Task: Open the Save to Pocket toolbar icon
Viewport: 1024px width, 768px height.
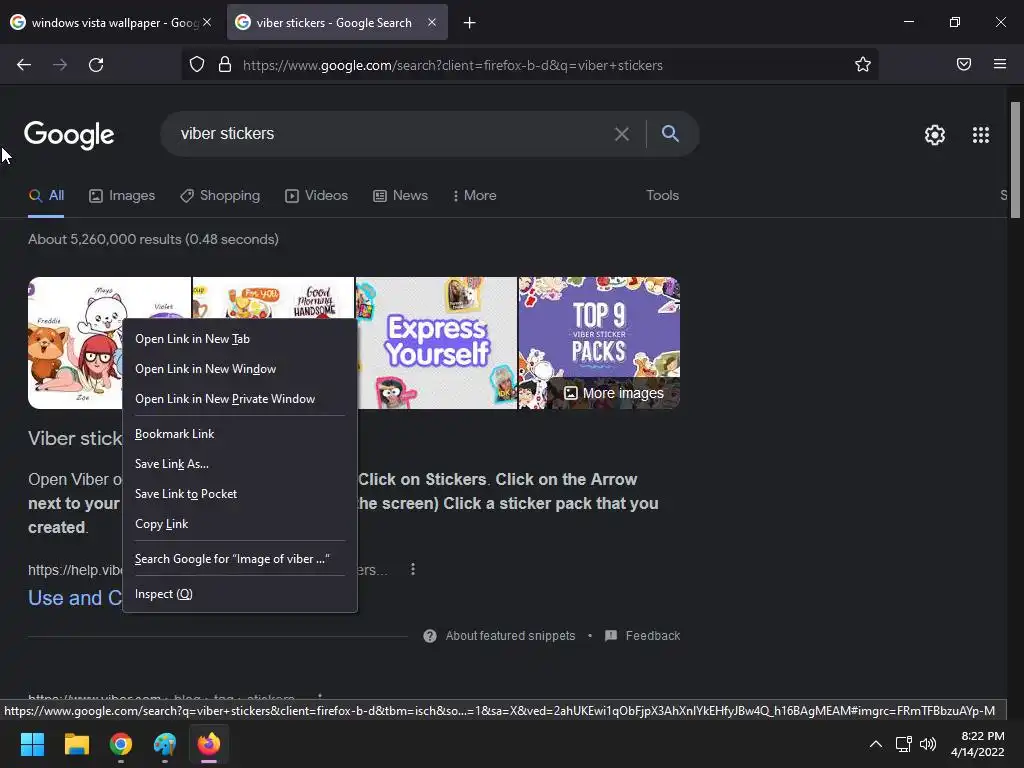Action: pos(964,65)
